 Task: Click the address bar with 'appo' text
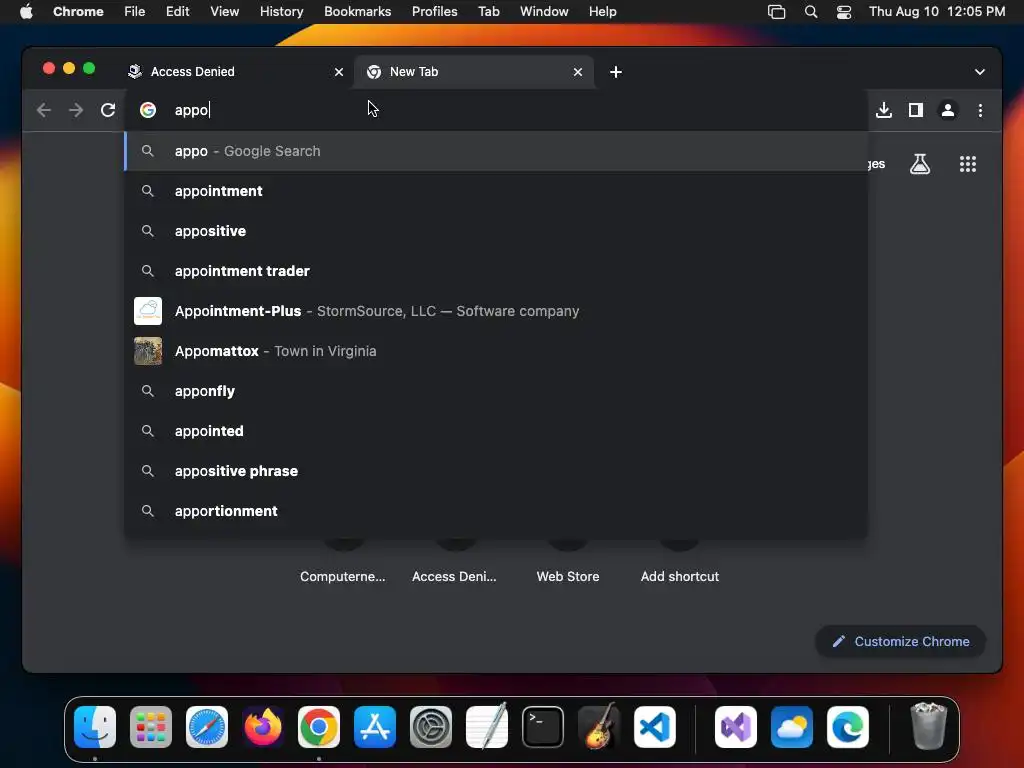tap(496, 110)
